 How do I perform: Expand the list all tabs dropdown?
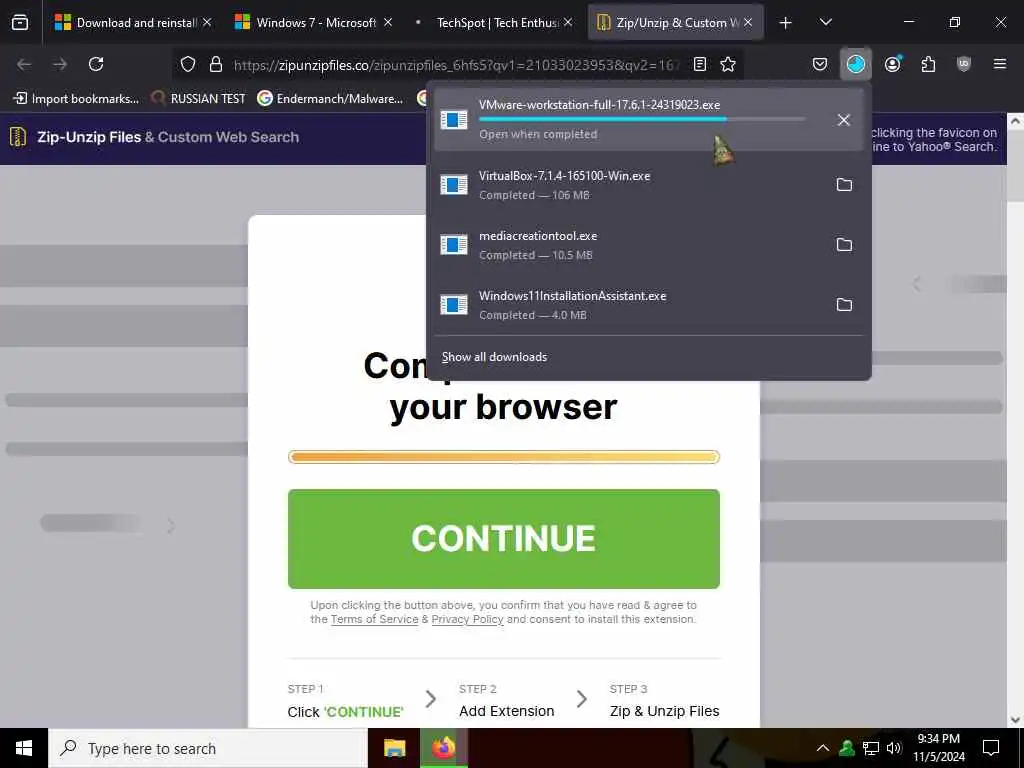click(825, 22)
